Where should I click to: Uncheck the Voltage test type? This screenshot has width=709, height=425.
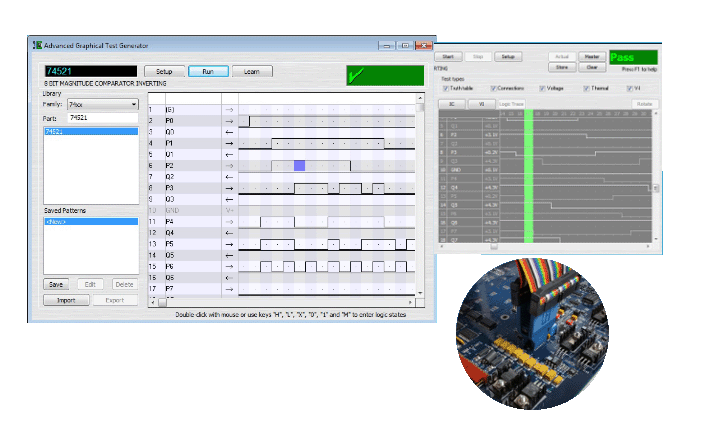click(543, 88)
